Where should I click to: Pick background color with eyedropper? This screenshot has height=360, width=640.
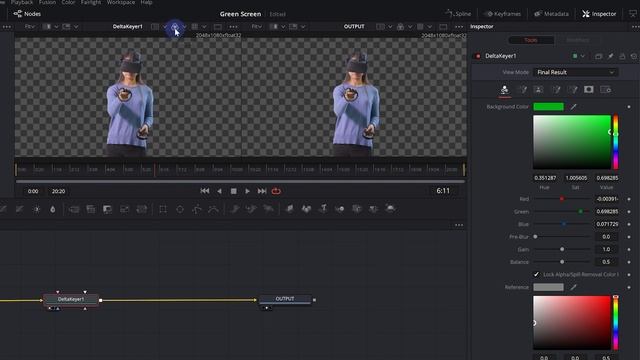click(x=573, y=107)
